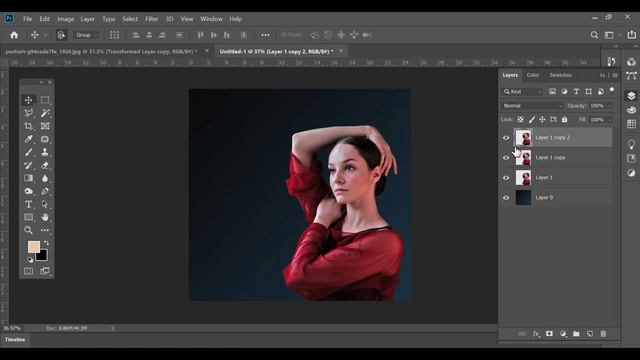Image resolution: width=640 pixels, height=360 pixels.
Task: Open more options three dots in options bar
Action: click(265, 35)
